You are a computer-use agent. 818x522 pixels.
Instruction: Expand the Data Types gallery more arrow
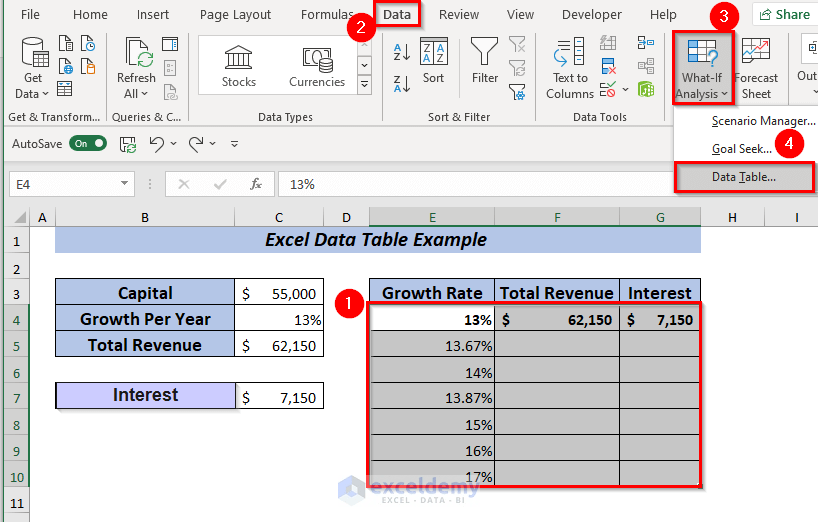coord(364,84)
